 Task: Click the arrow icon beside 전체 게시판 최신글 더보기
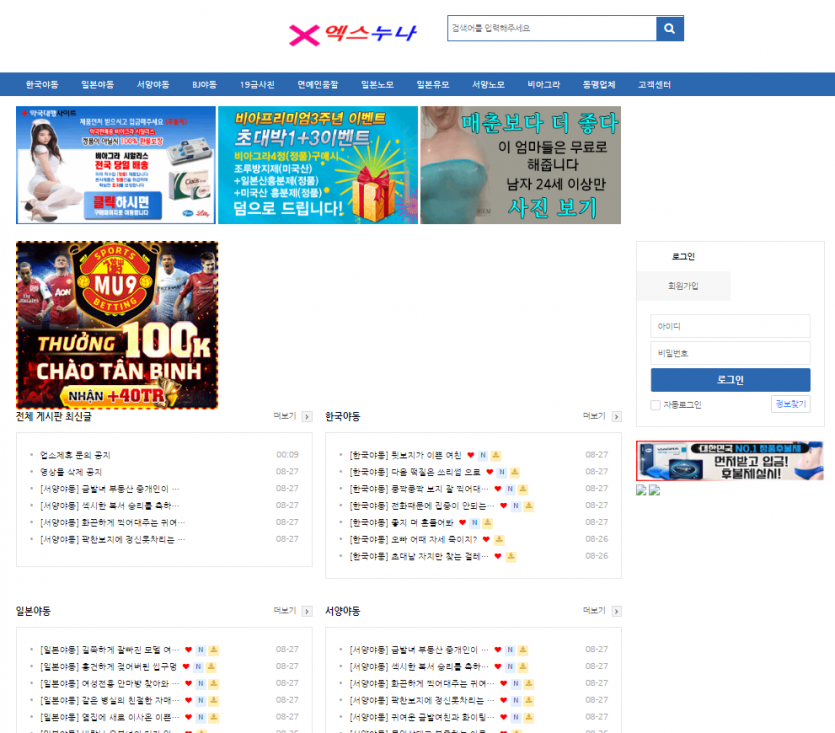(x=307, y=417)
